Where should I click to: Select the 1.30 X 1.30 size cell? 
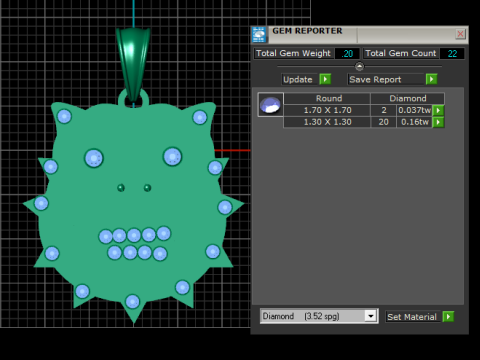pyautogui.click(x=327, y=122)
